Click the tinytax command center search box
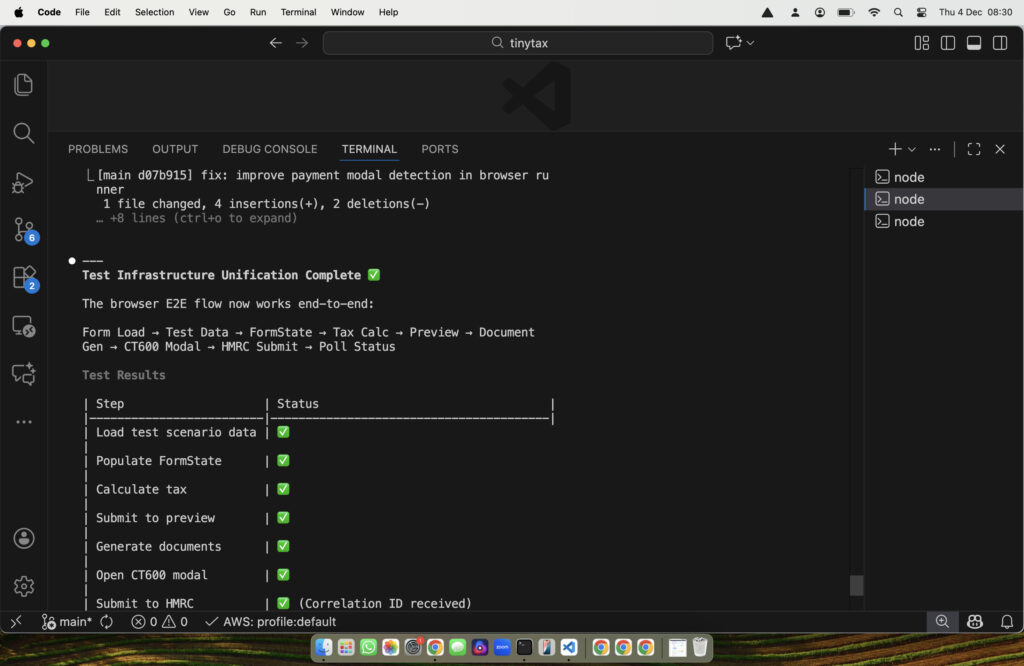The width and height of the screenshot is (1024, 666). (x=518, y=43)
